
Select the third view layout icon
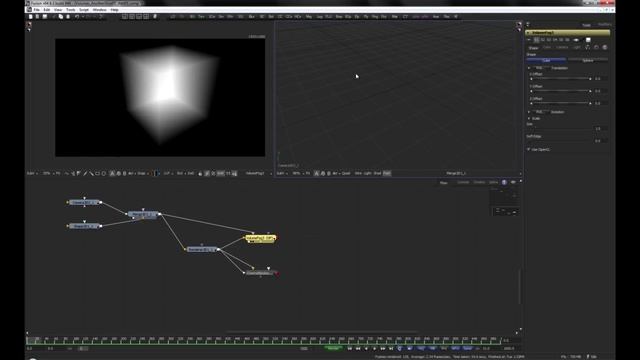(x=139, y=17)
